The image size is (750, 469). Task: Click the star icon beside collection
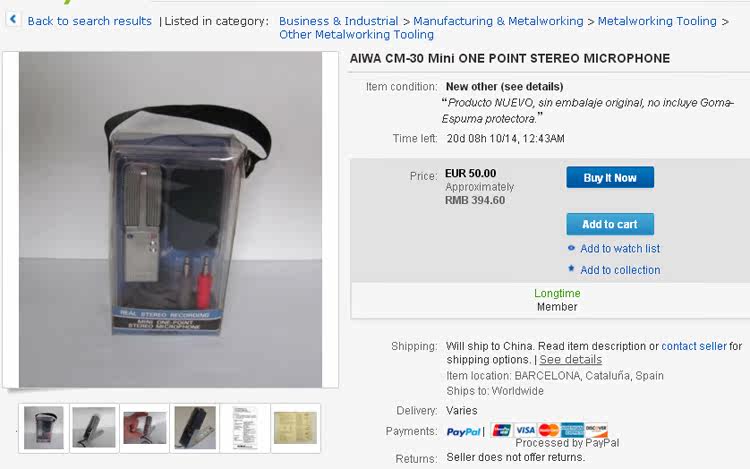(571, 269)
